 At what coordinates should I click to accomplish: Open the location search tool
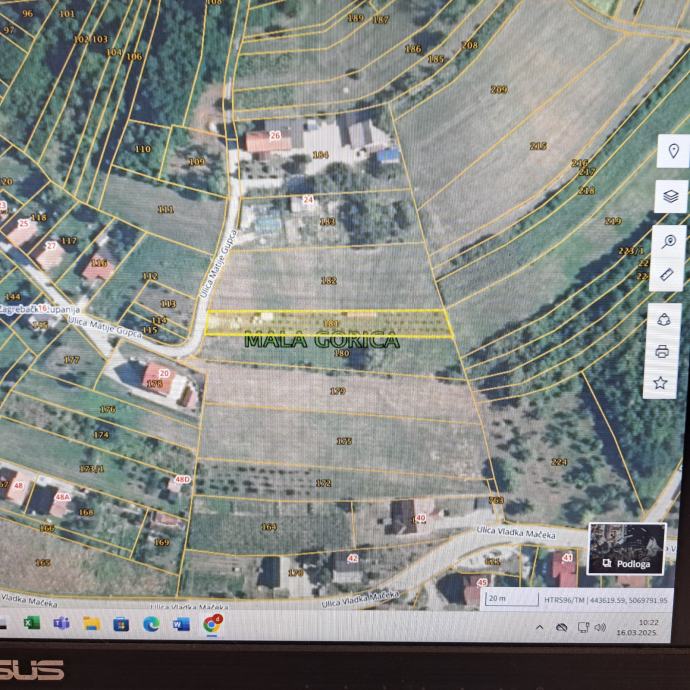[x=669, y=241]
